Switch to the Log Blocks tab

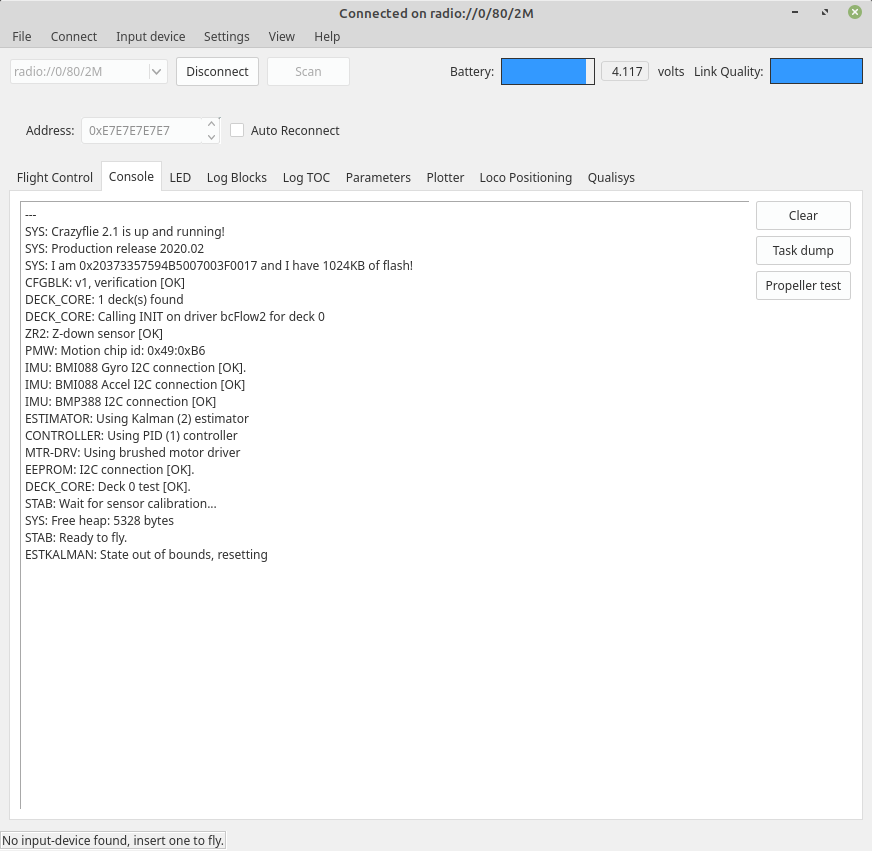(237, 177)
